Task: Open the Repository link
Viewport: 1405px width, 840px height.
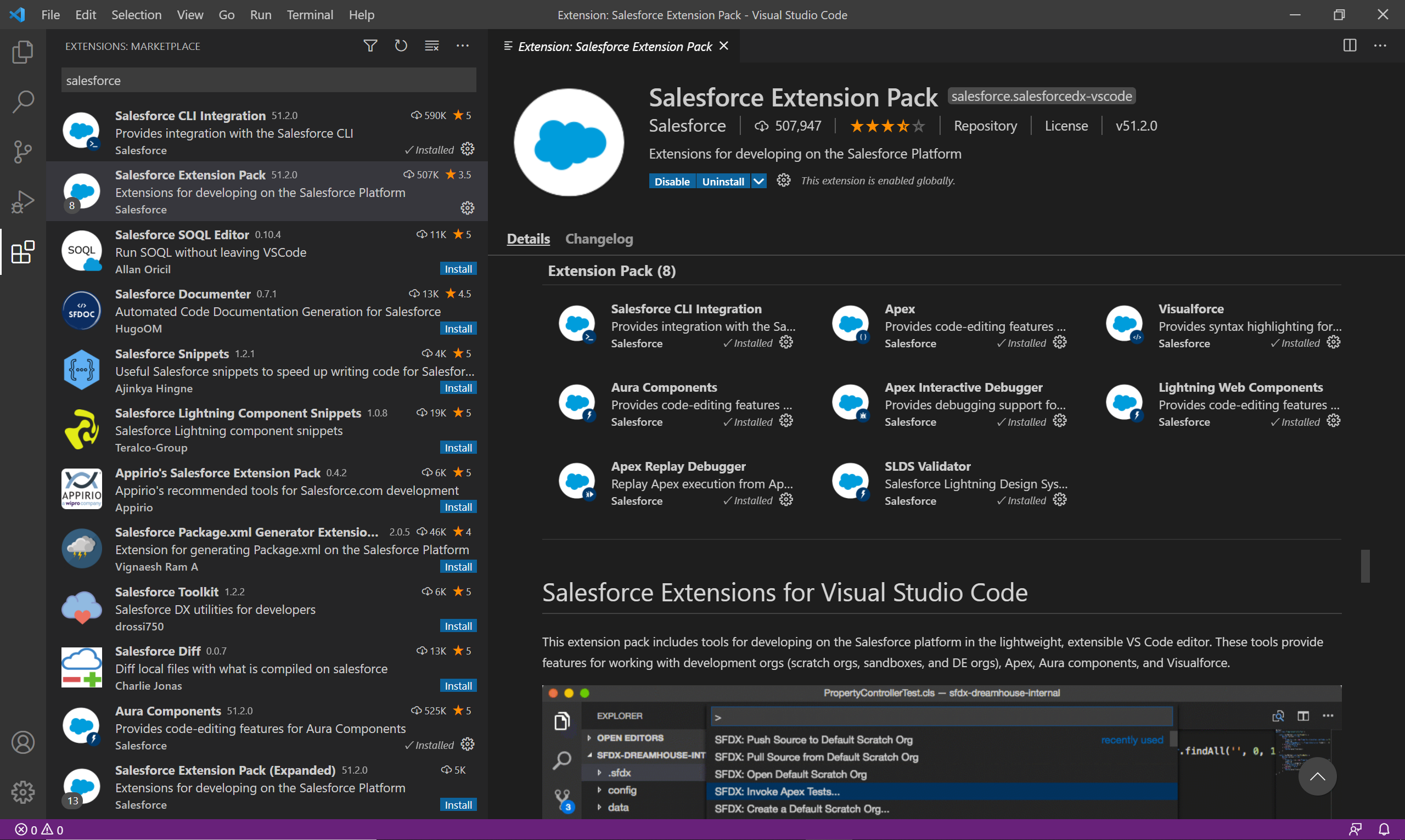Action: click(x=985, y=126)
